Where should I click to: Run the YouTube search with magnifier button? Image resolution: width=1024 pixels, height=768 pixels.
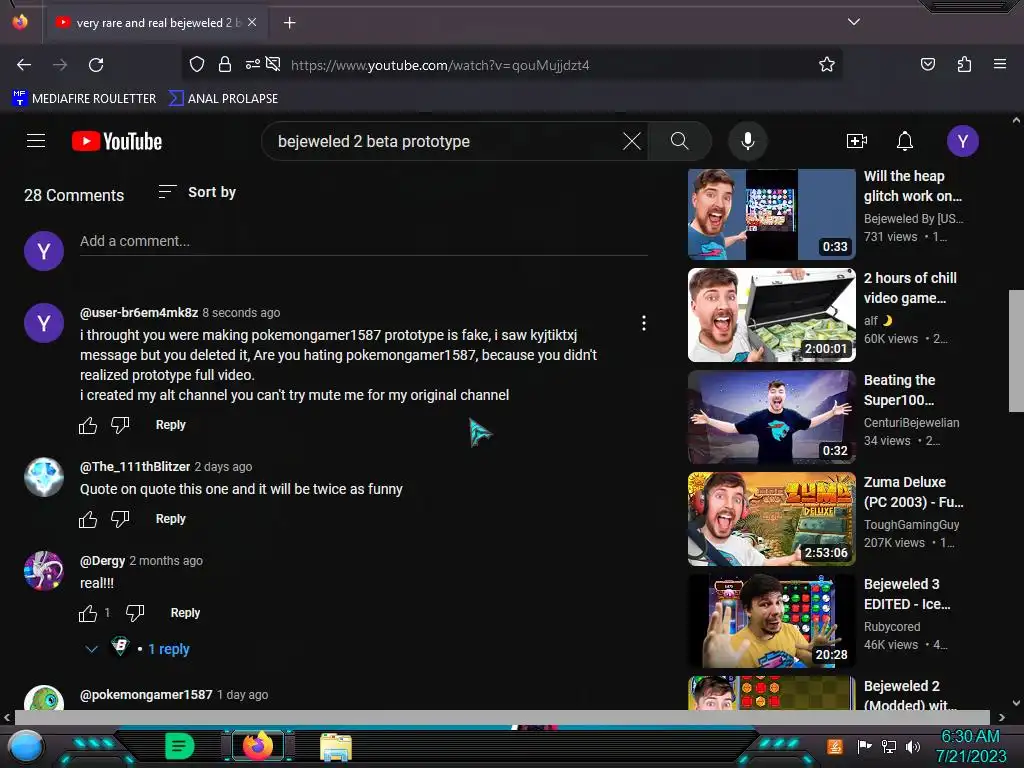click(x=679, y=141)
